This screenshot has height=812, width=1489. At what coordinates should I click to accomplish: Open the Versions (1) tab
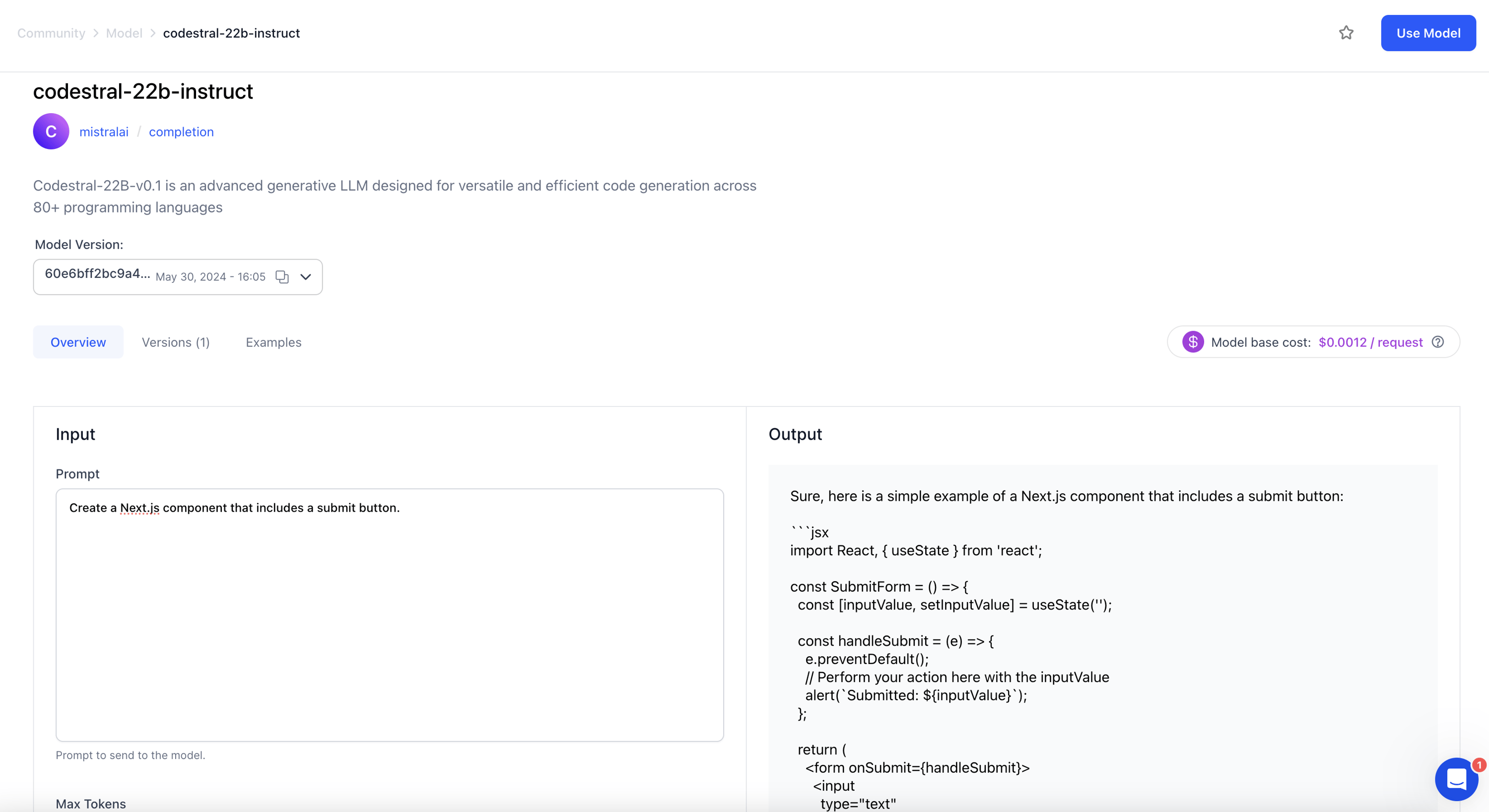tap(176, 342)
